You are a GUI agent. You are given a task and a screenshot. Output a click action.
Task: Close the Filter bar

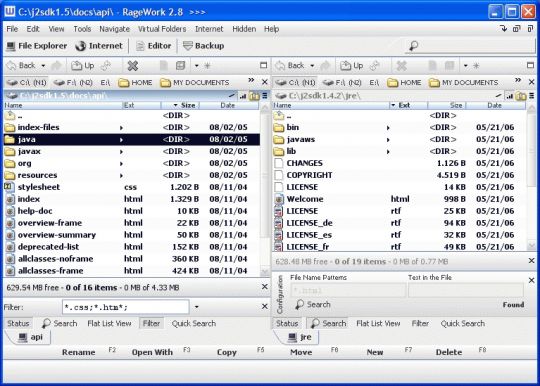click(264, 306)
